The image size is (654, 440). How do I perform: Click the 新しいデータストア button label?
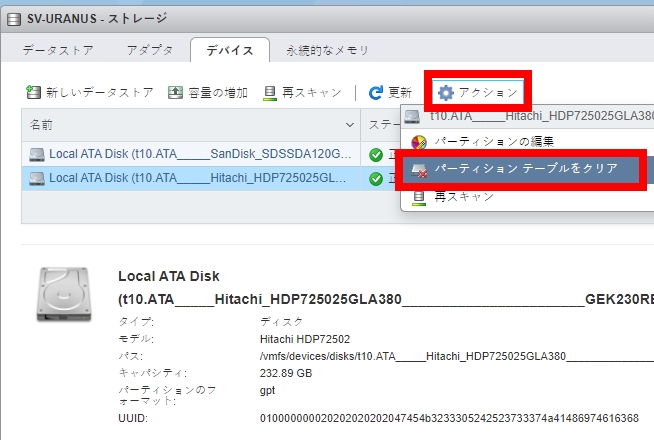pos(100,92)
